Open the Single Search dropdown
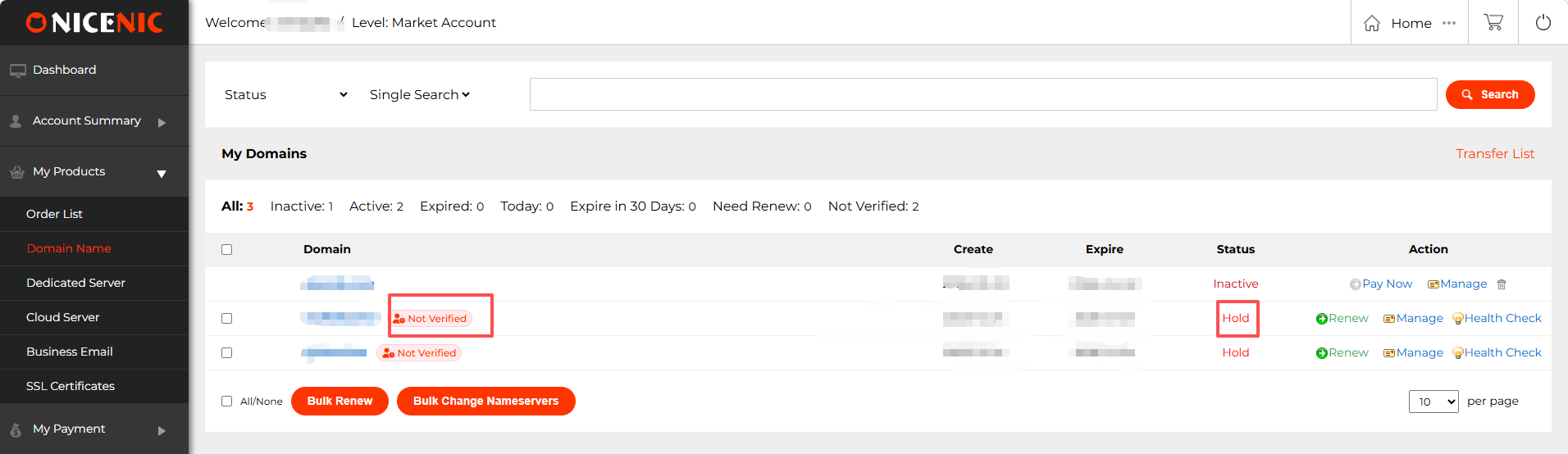This screenshot has height=454, width=1568. click(419, 95)
